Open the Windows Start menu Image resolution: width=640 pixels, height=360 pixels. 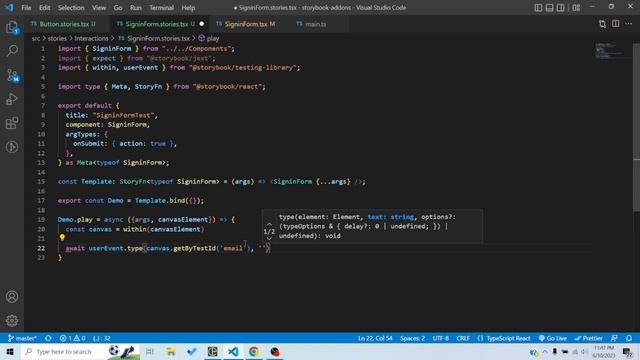[x=10, y=352]
